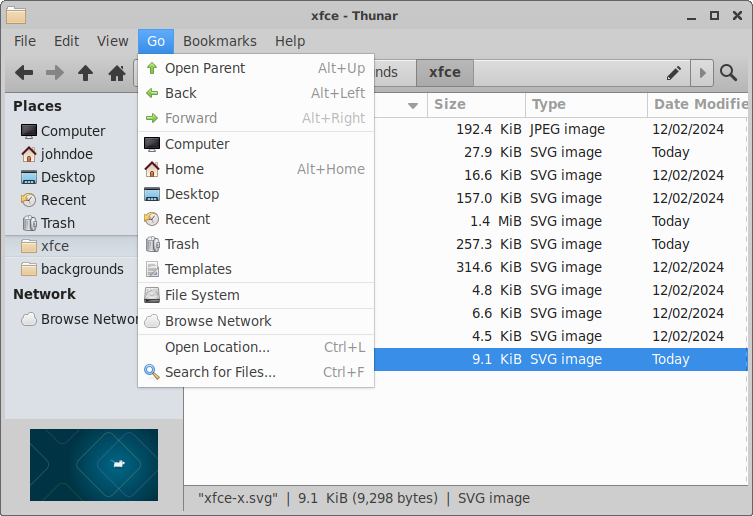
Task: Click the Computer monitor icon in Places sidebar
Action: tap(29, 131)
